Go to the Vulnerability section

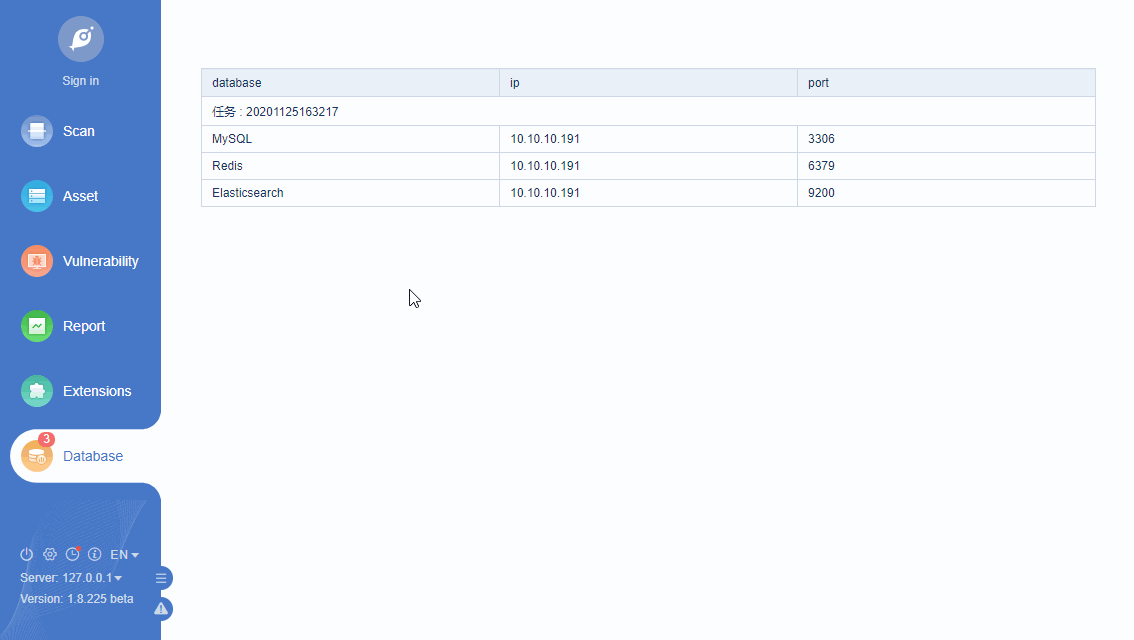[80, 261]
